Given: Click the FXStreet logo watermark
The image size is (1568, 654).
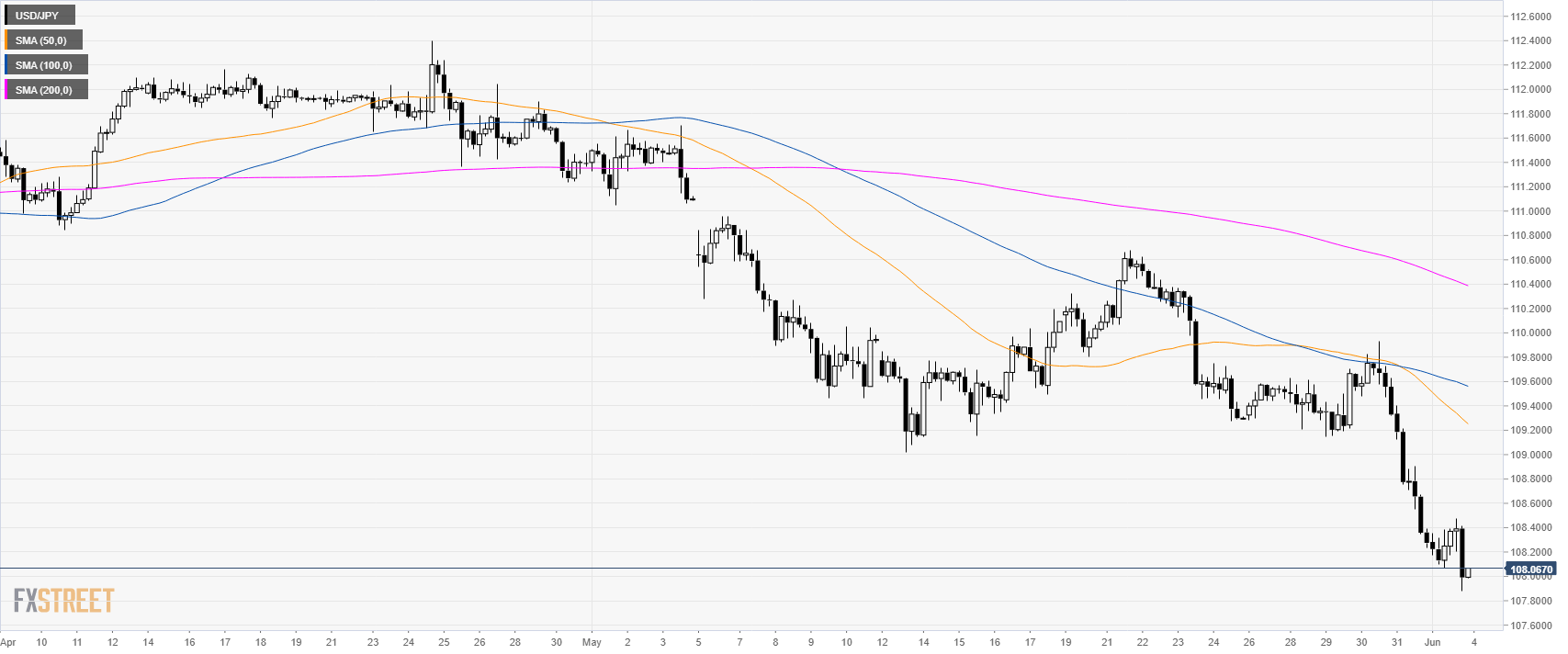Looking at the screenshot, I should click(63, 601).
